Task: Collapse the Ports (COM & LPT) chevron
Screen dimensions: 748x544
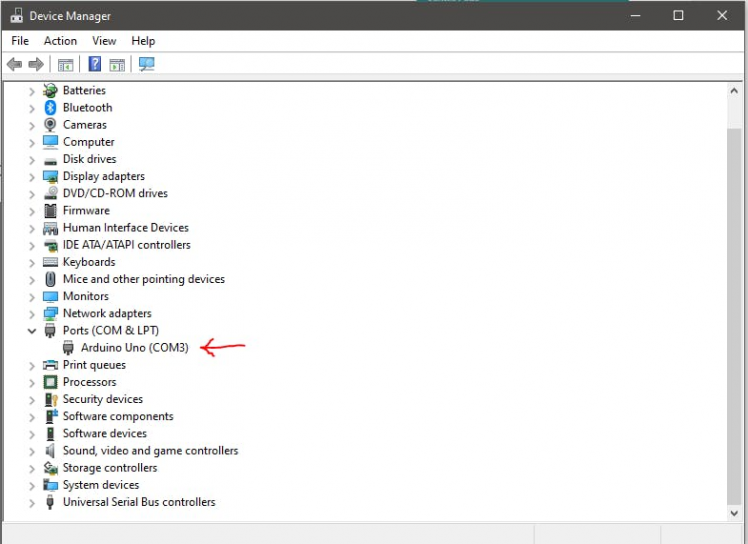Action: tap(32, 330)
